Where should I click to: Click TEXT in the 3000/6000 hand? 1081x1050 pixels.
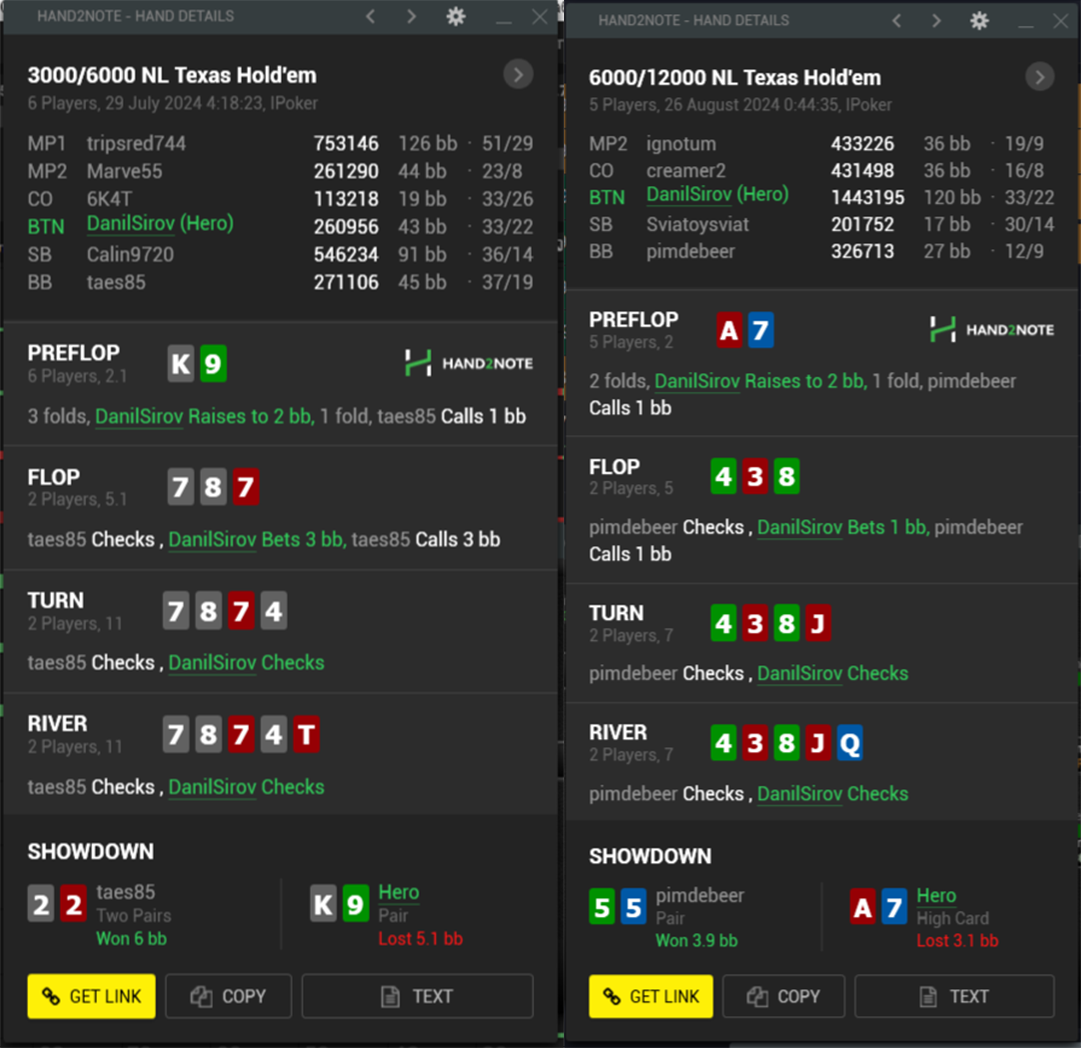pyautogui.click(x=418, y=996)
